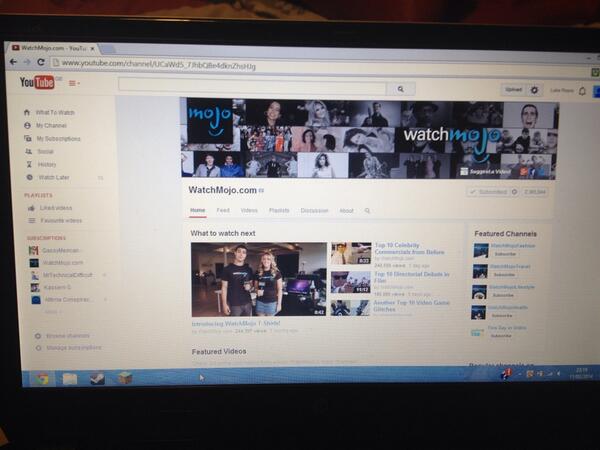Open File Explorer folder on taskbar
Image resolution: width=600 pixels, height=450 pixels.
(70, 379)
